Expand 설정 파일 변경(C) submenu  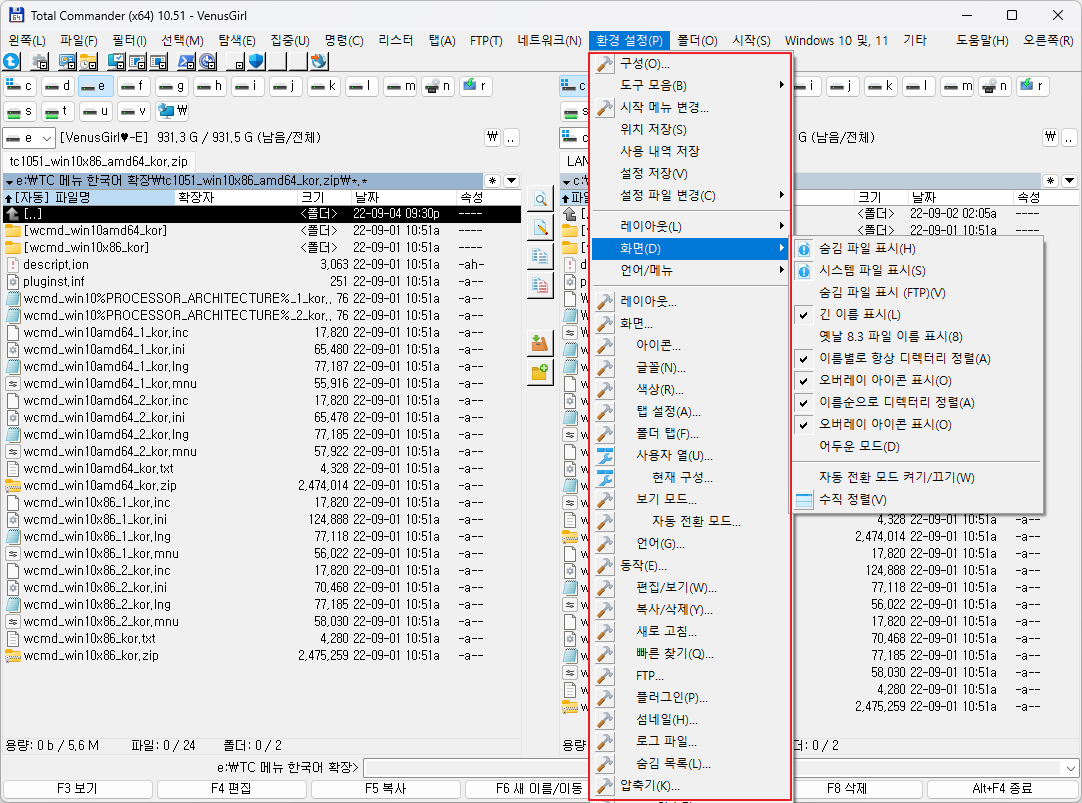pos(691,196)
